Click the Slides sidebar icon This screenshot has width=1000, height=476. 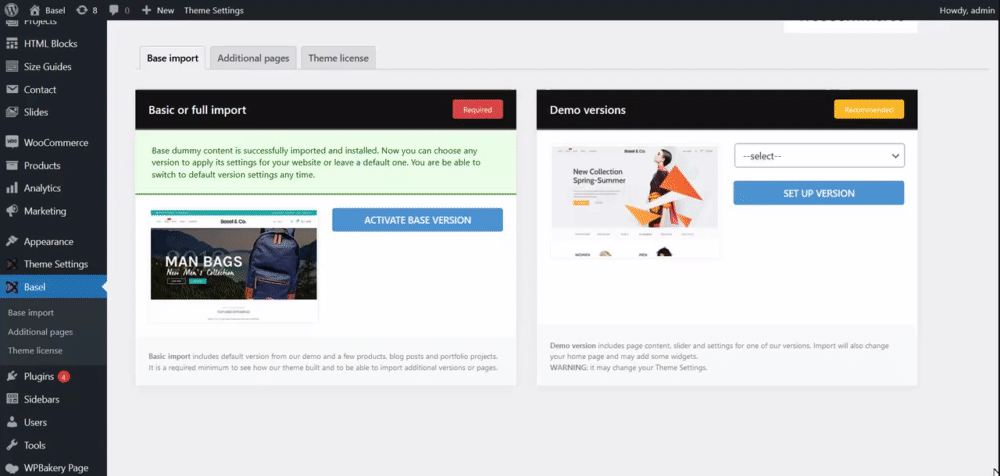12,112
